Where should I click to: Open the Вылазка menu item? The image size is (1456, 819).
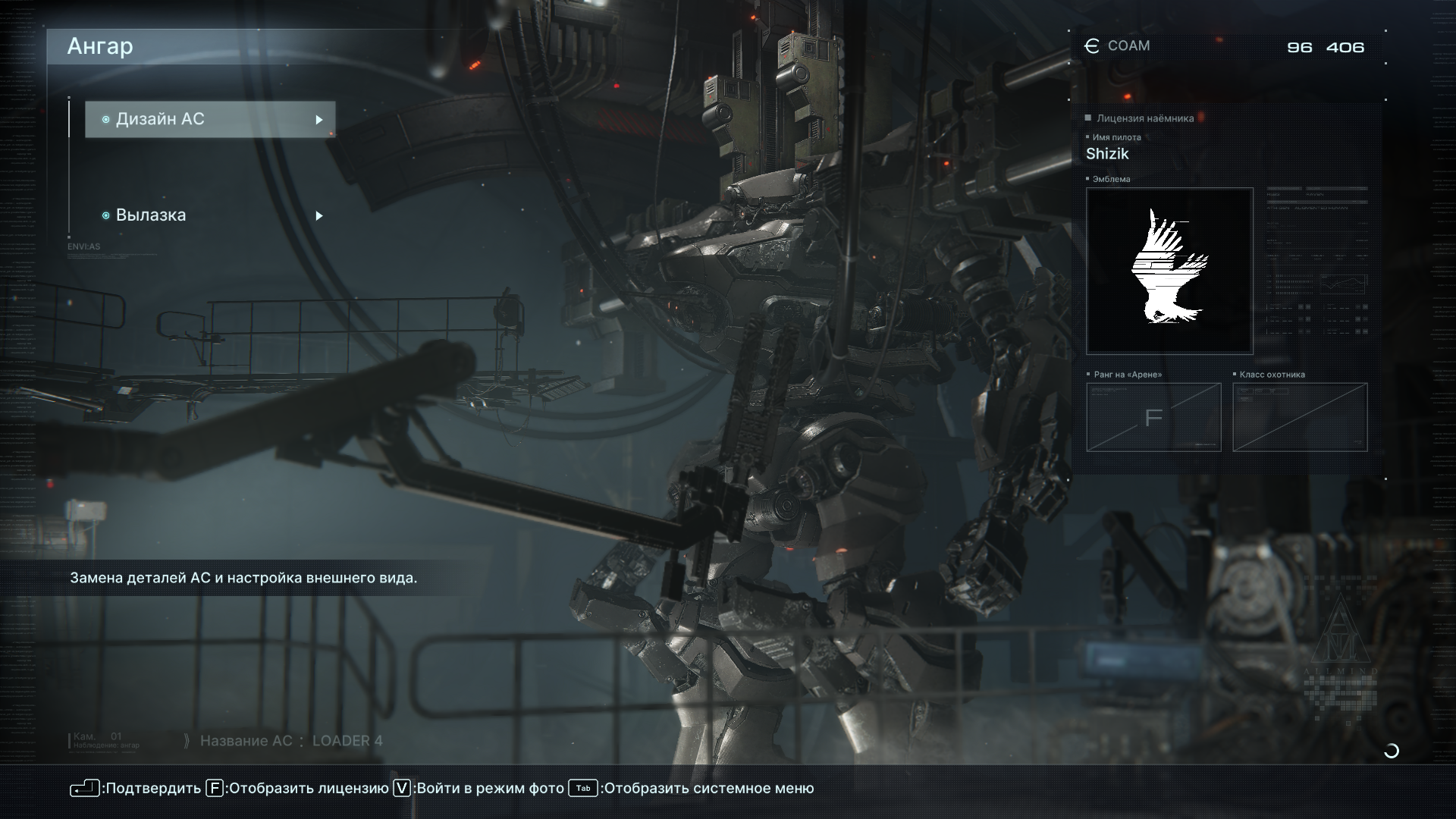151,215
